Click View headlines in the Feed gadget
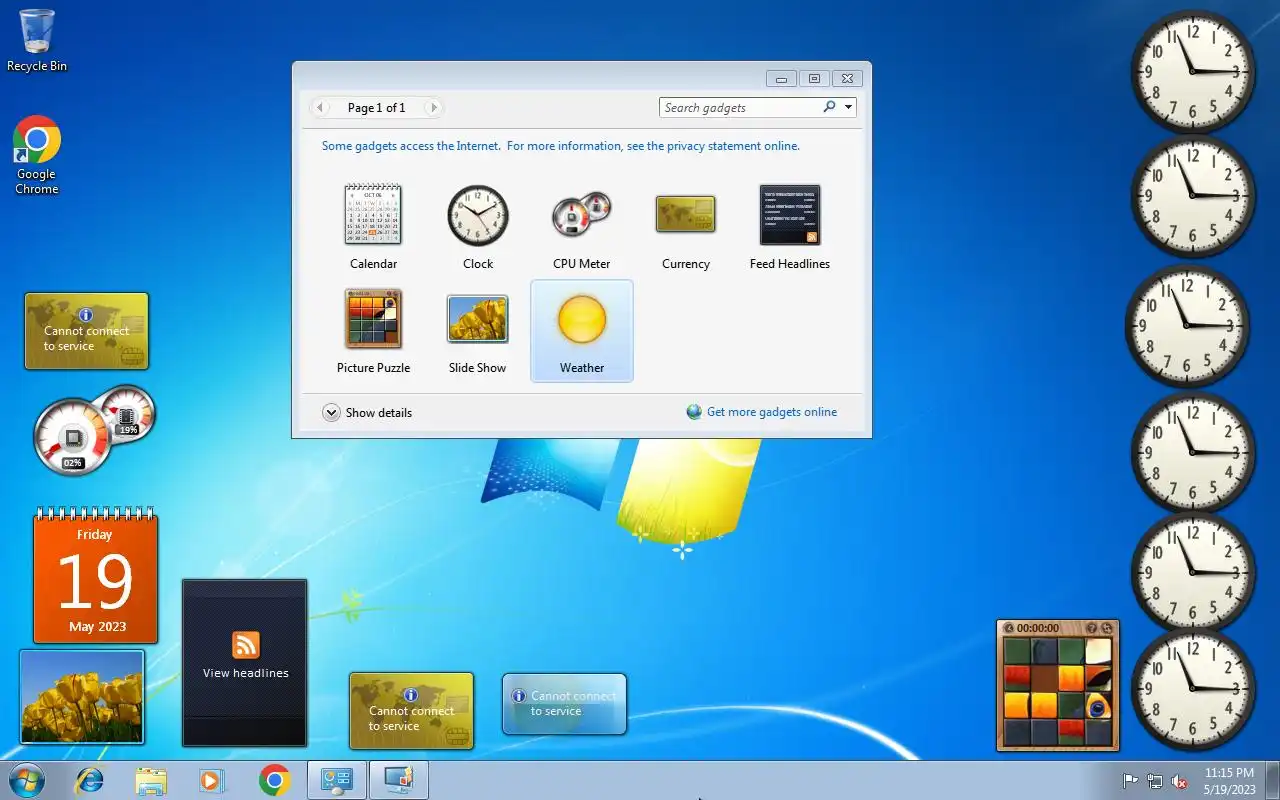The width and height of the screenshot is (1280, 800). pyautogui.click(x=245, y=673)
